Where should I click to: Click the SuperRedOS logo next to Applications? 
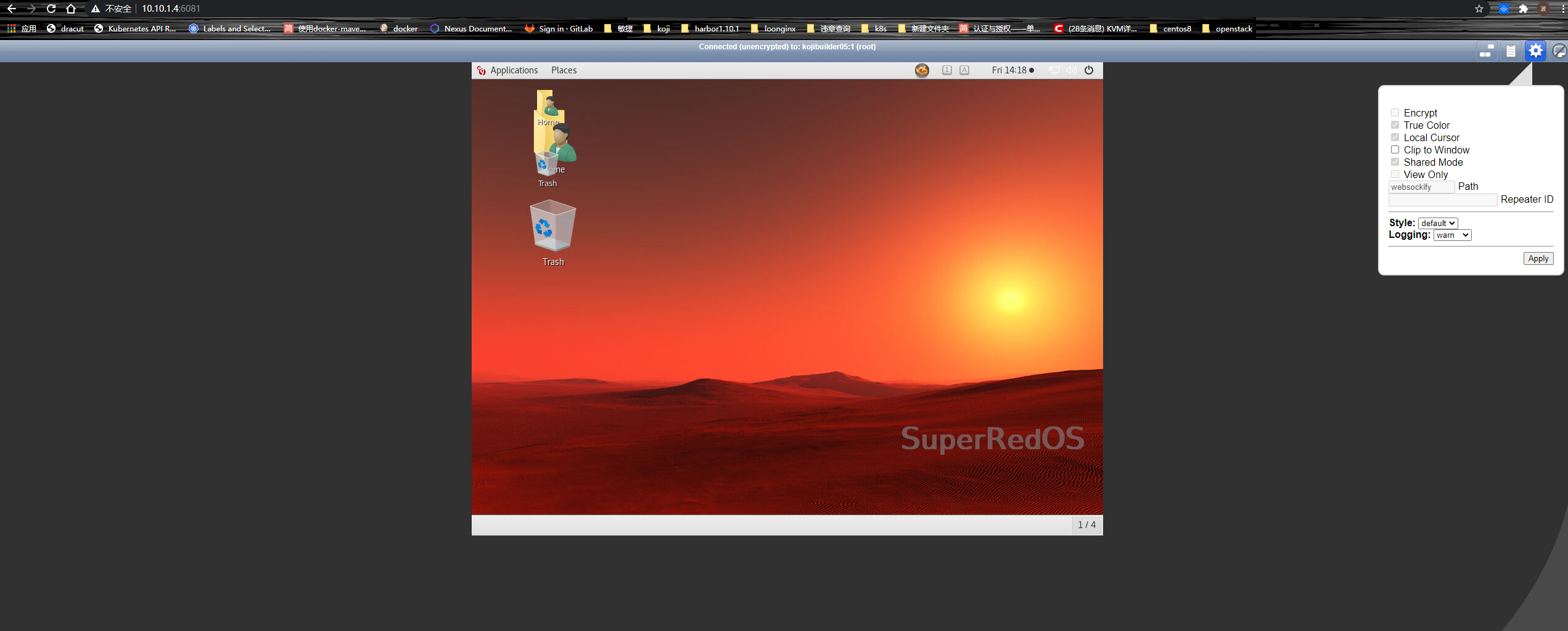pyautogui.click(x=482, y=70)
